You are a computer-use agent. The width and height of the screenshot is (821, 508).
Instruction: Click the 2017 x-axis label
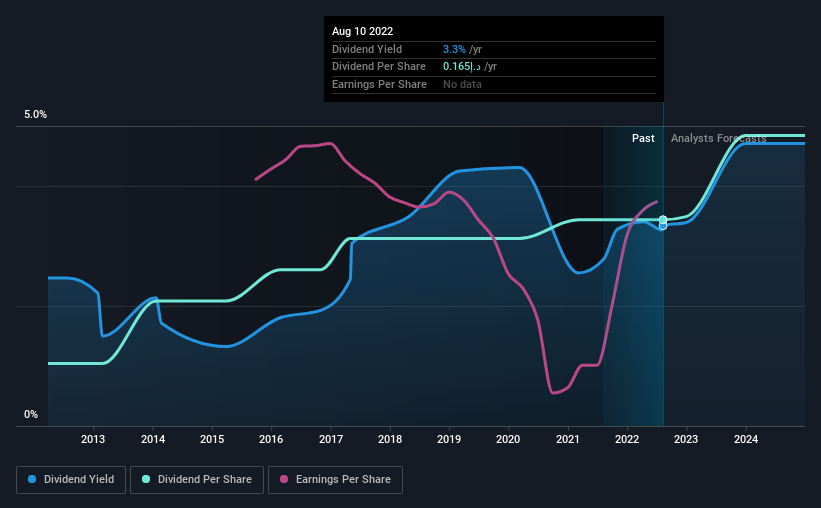[331, 439]
